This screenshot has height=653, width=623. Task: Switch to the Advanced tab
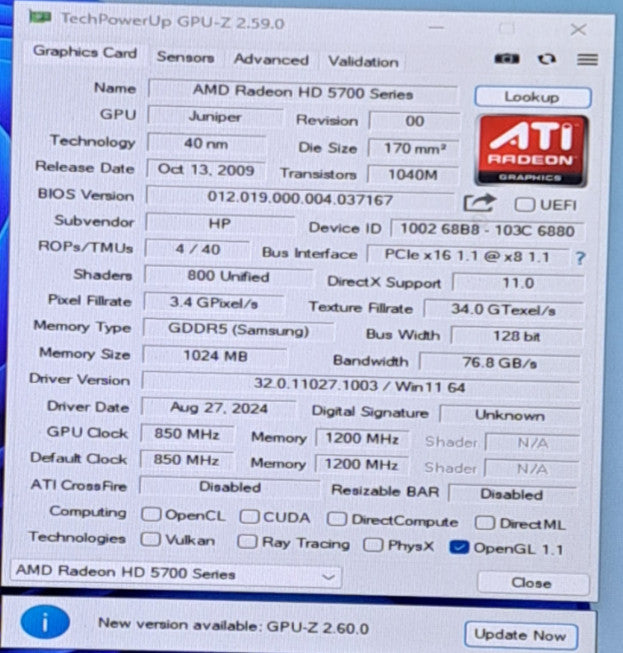(271, 60)
